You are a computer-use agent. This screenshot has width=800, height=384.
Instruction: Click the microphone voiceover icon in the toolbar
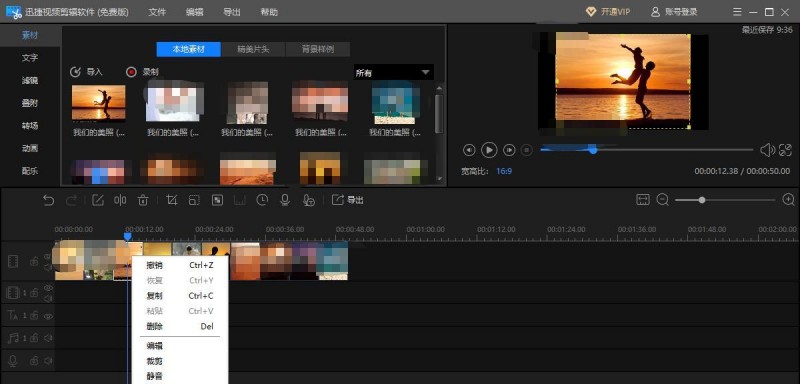click(x=285, y=200)
